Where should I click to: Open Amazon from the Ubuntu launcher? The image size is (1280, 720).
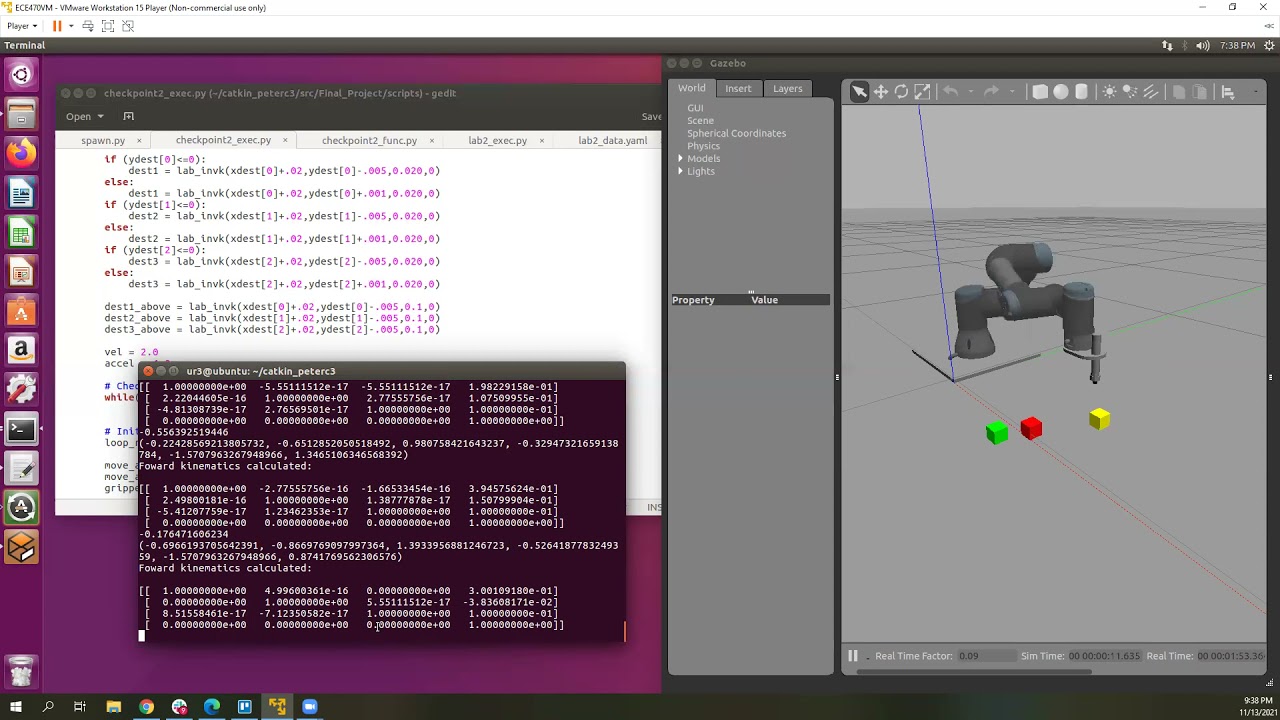[x=21, y=350]
